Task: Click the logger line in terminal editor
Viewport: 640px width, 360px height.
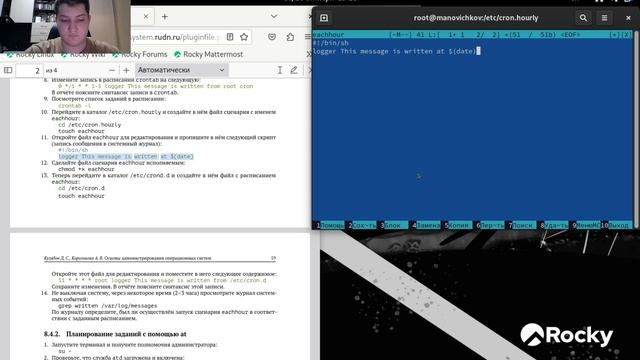Action: (x=394, y=51)
